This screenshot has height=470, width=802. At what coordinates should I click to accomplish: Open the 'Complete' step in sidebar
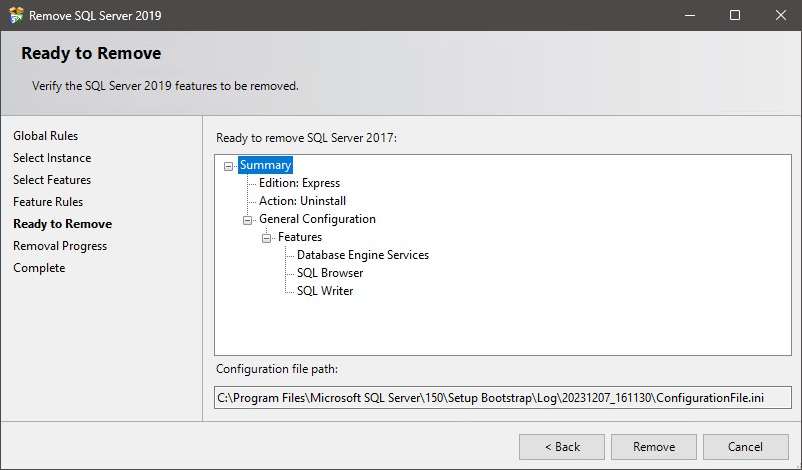click(39, 267)
